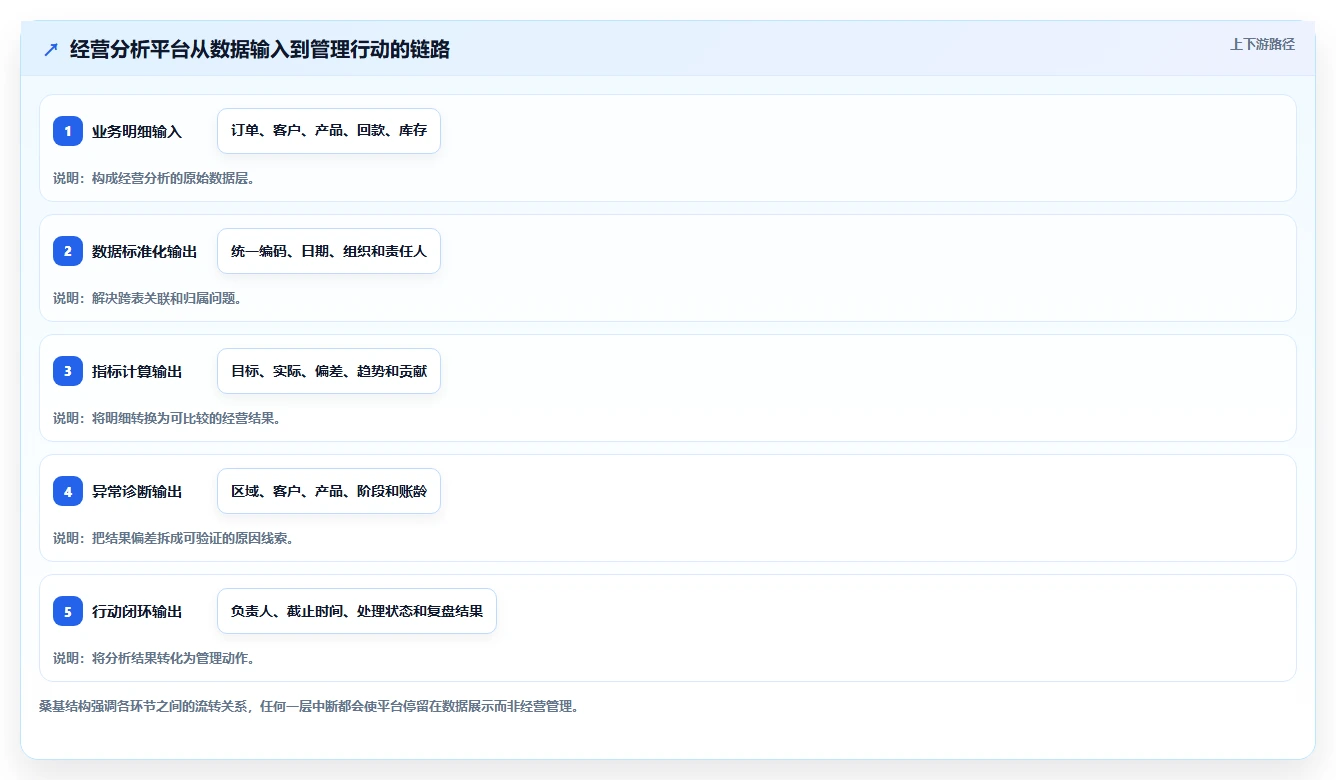Click the footer sentence starting with 桑基结构强调

pos(309,706)
